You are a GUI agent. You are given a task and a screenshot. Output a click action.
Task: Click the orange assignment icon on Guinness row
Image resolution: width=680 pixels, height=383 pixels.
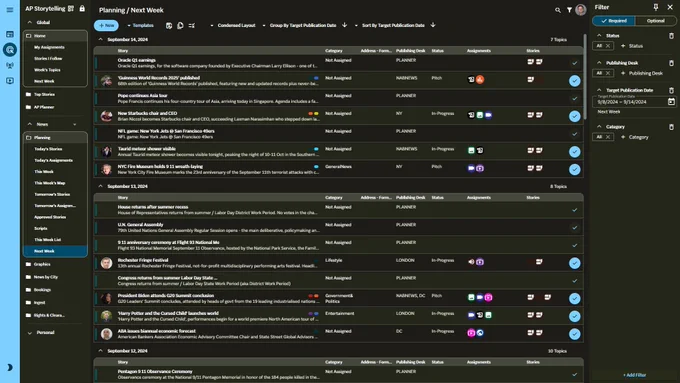(x=480, y=79)
